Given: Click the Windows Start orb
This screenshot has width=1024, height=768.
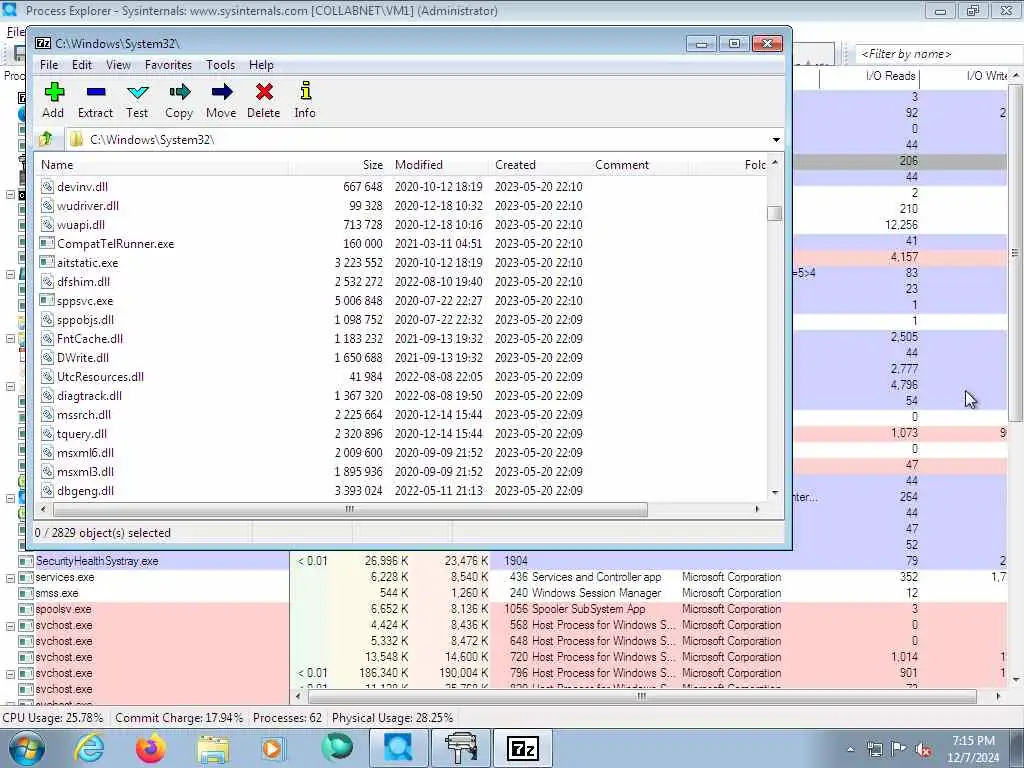Looking at the screenshot, I should point(26,748).
